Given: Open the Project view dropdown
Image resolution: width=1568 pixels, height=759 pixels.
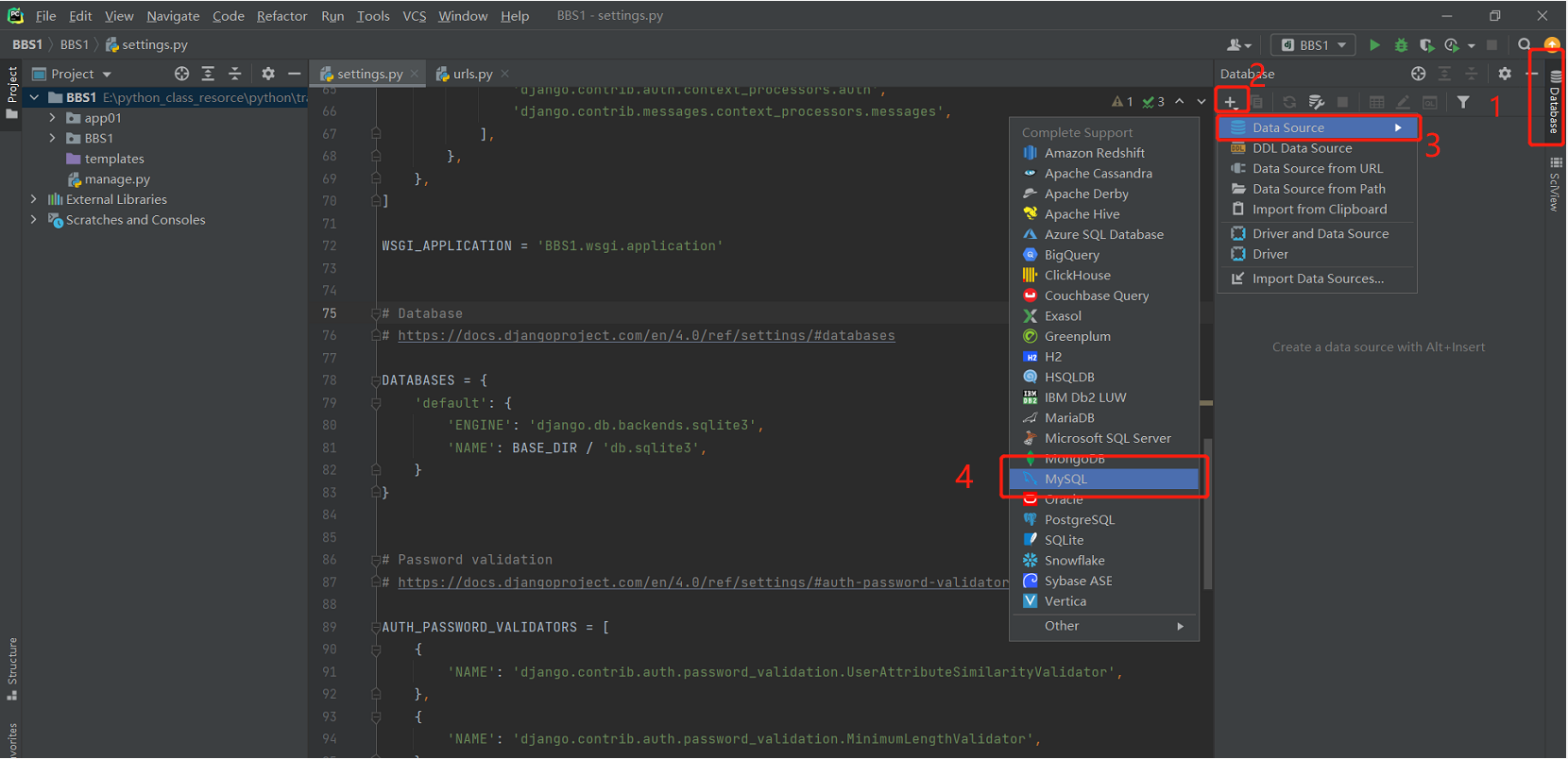Looking at the screenshot, I should pos(72,74).
